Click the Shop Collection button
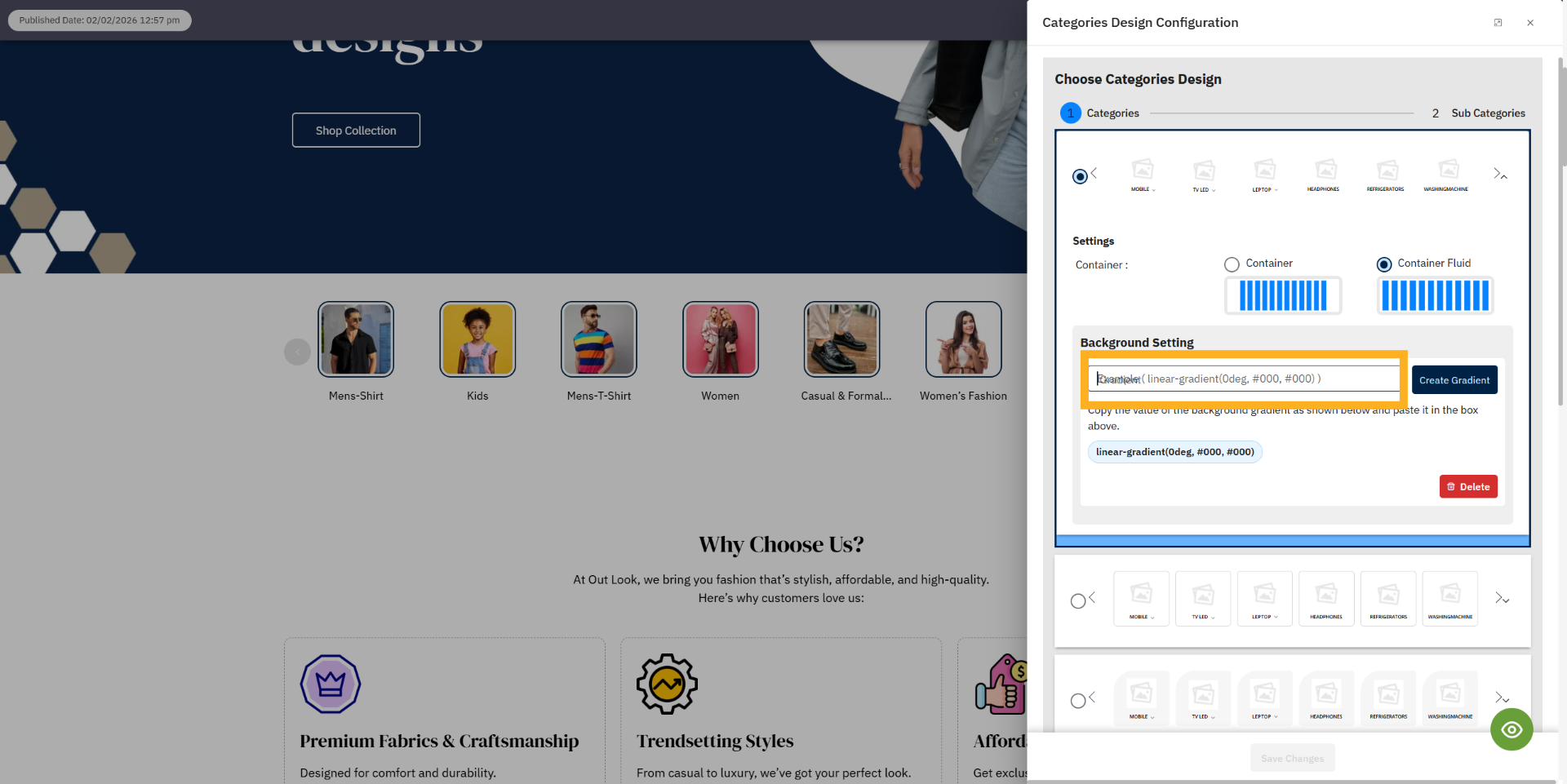The image size is (1567, 784). coord(356,131)
